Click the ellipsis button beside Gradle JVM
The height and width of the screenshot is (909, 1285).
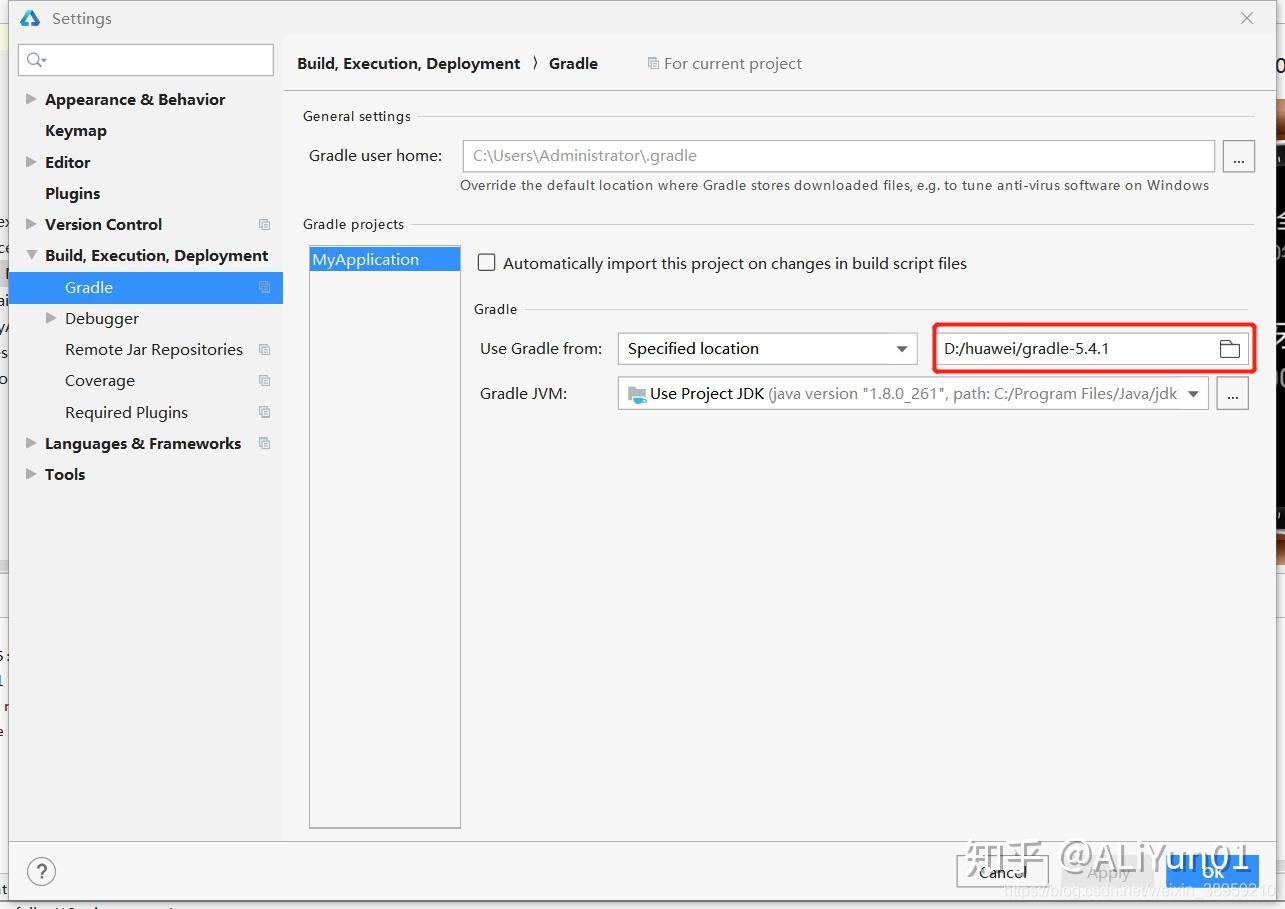point(1232,394)
